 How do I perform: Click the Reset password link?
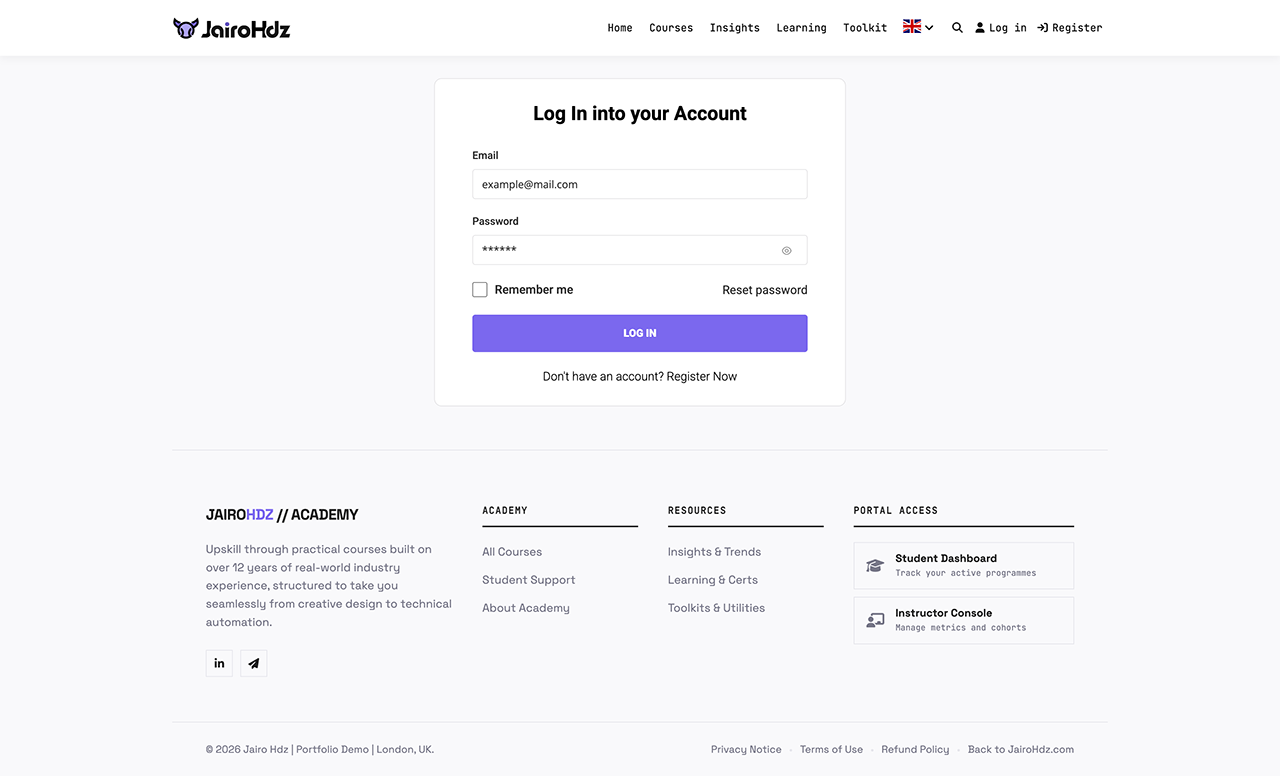click(765, 290)
